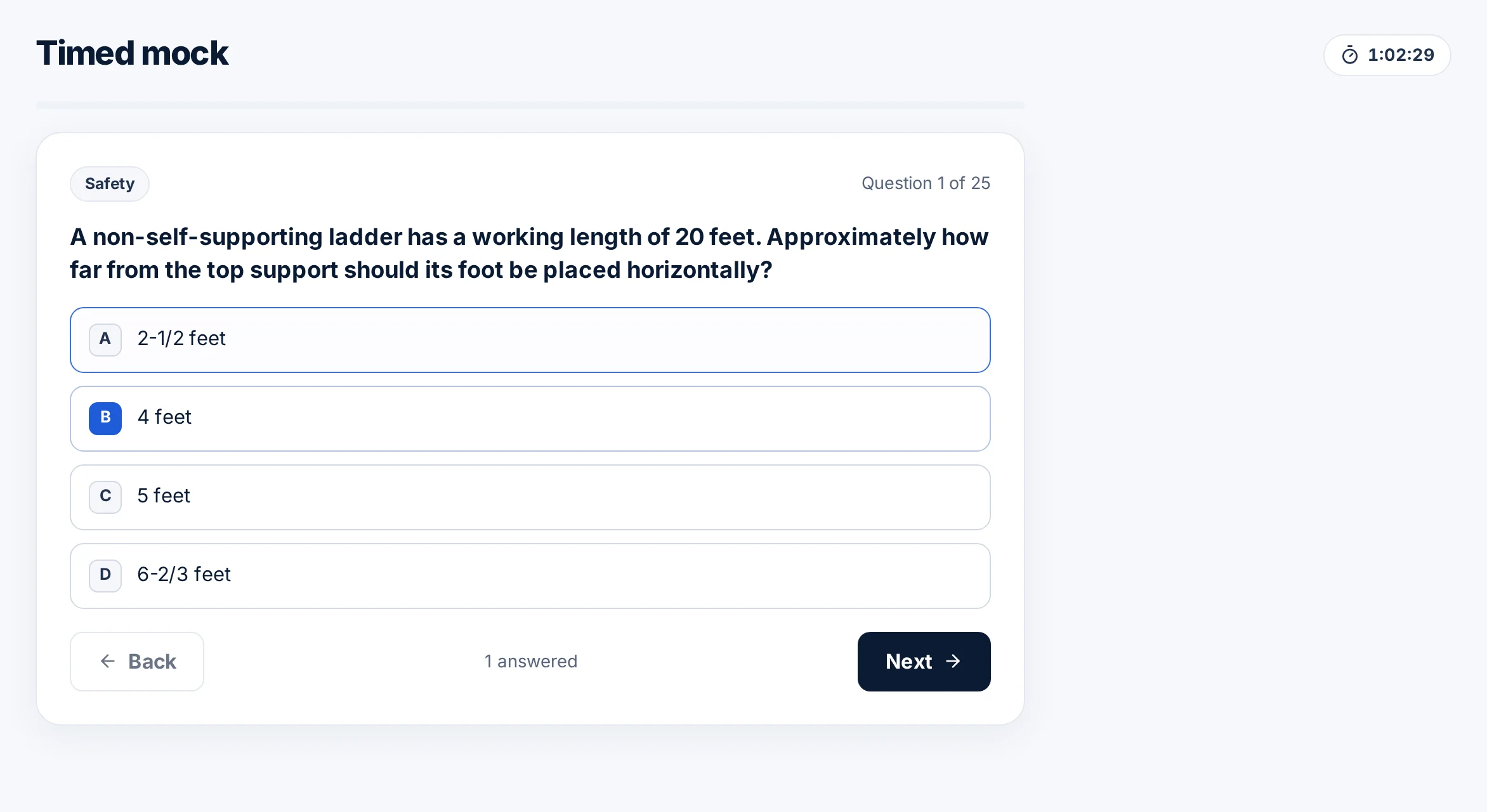Image resolution: width=1487 pixels, height=812 pixels.
Task: Click the letter D badge
Action: pyautogui.click(x=105, y=575)
